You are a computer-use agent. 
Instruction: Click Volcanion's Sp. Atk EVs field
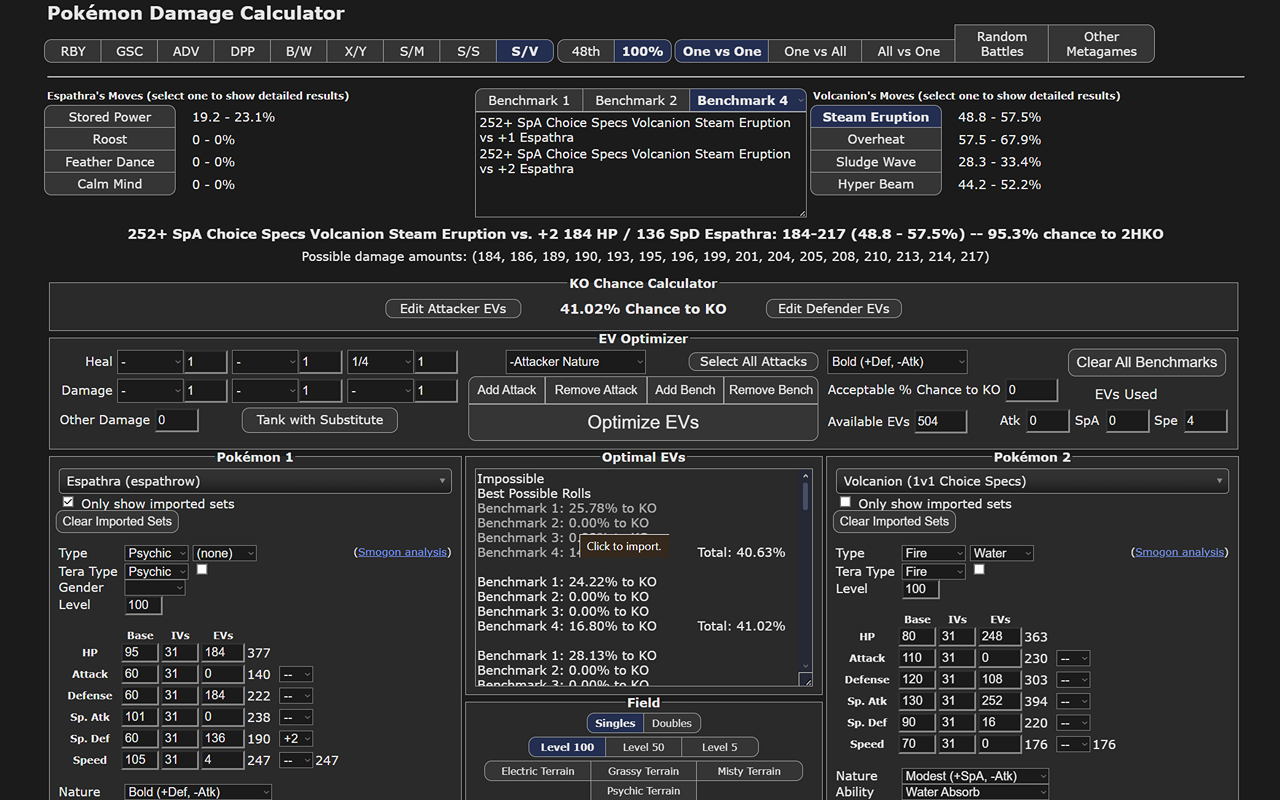999,701
